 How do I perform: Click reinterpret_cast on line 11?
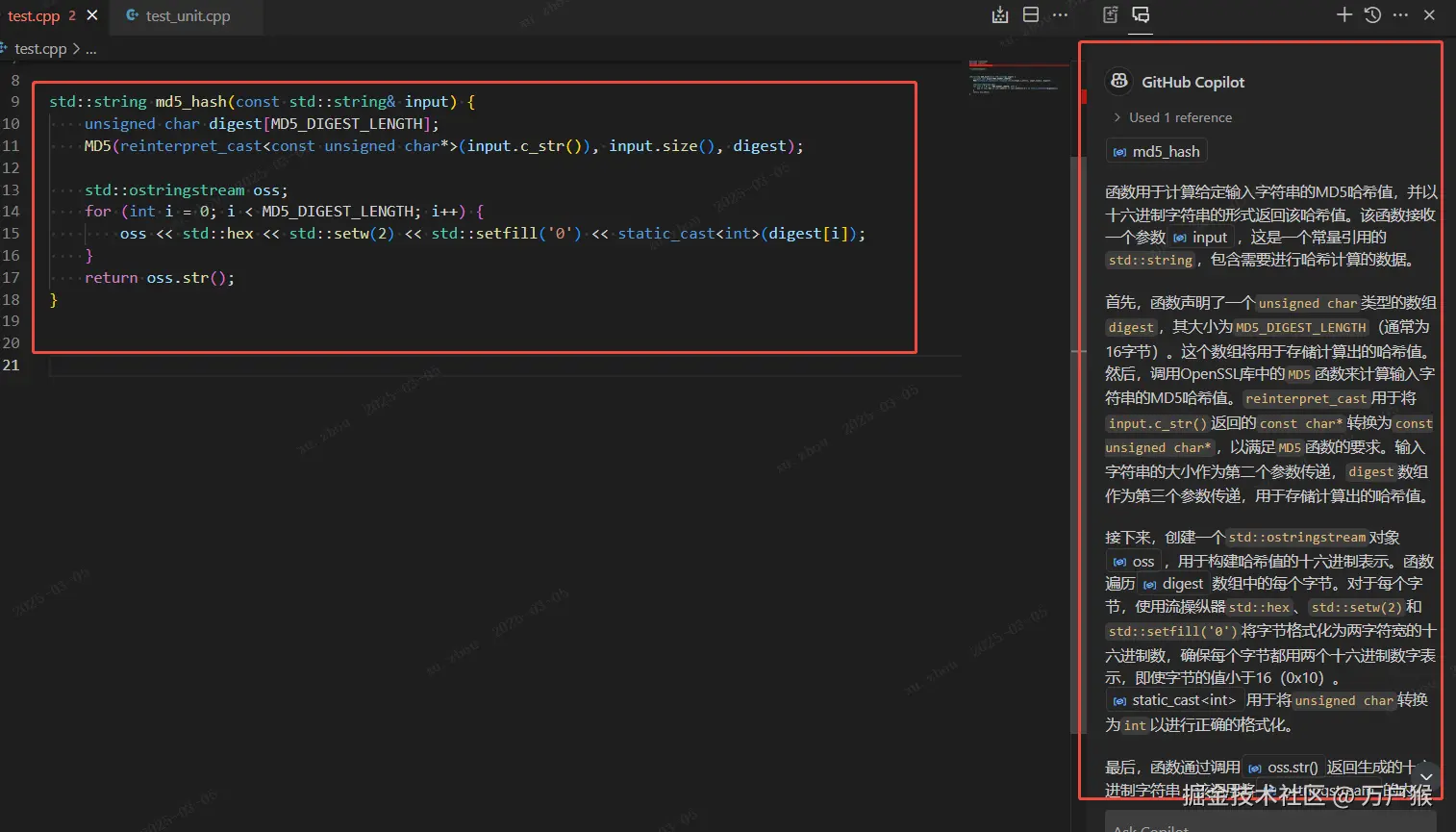click(x=190, y=146)
